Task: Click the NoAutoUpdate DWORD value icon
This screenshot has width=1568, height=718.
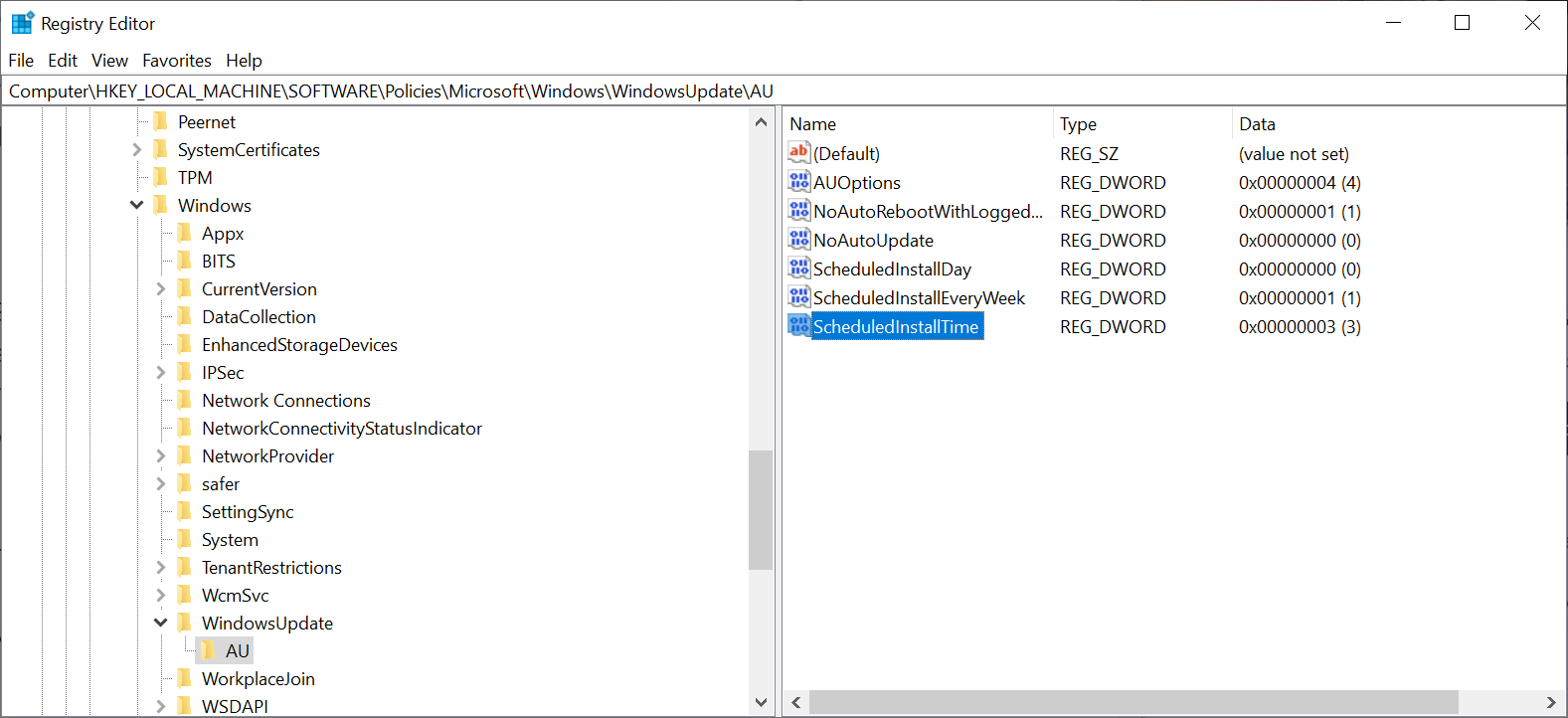Action: tap(799, 240)
